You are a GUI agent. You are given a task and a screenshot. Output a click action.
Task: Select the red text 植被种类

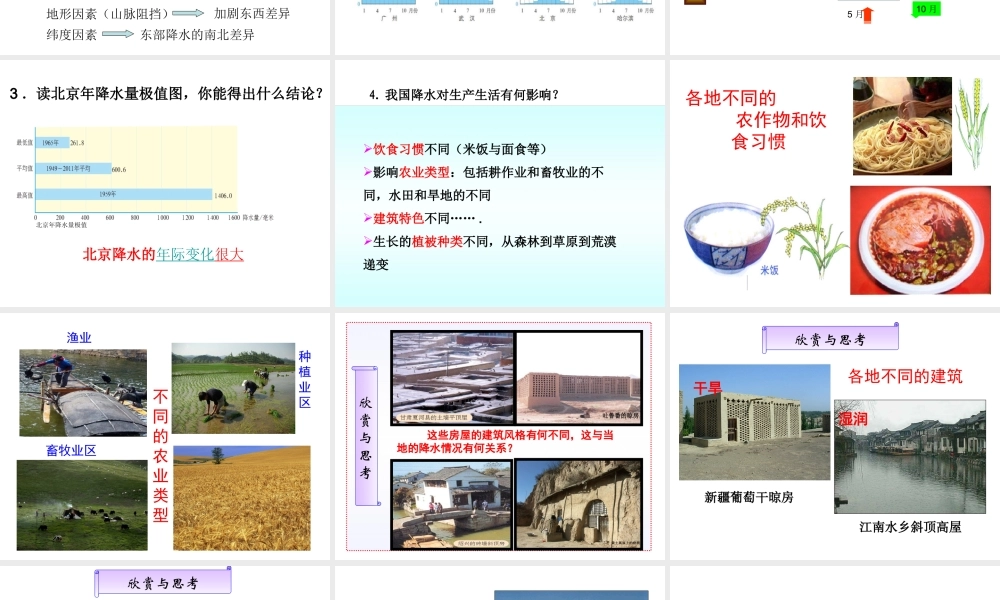coord(438,242)
